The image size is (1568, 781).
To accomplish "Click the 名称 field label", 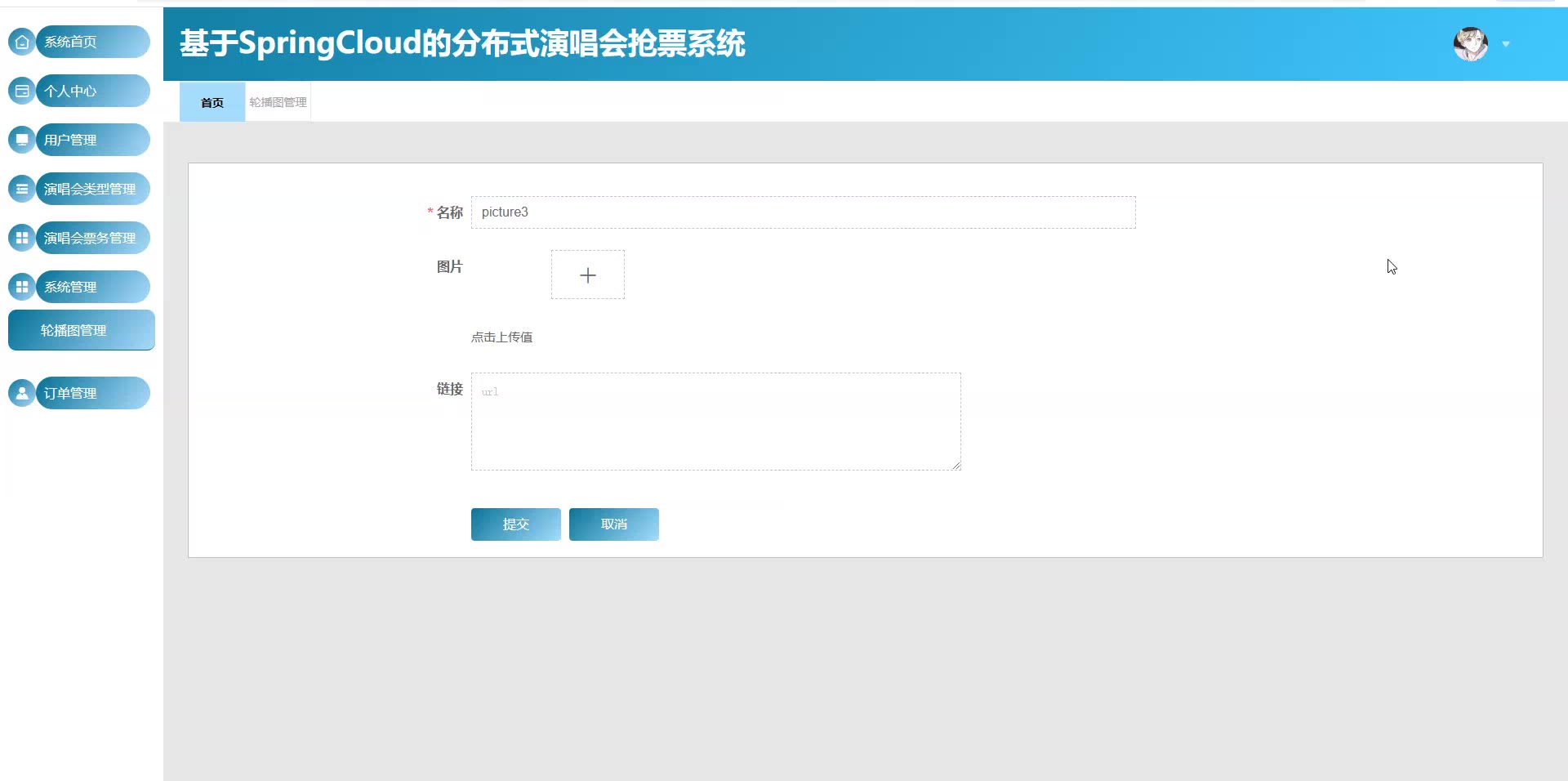I will 450,212.
